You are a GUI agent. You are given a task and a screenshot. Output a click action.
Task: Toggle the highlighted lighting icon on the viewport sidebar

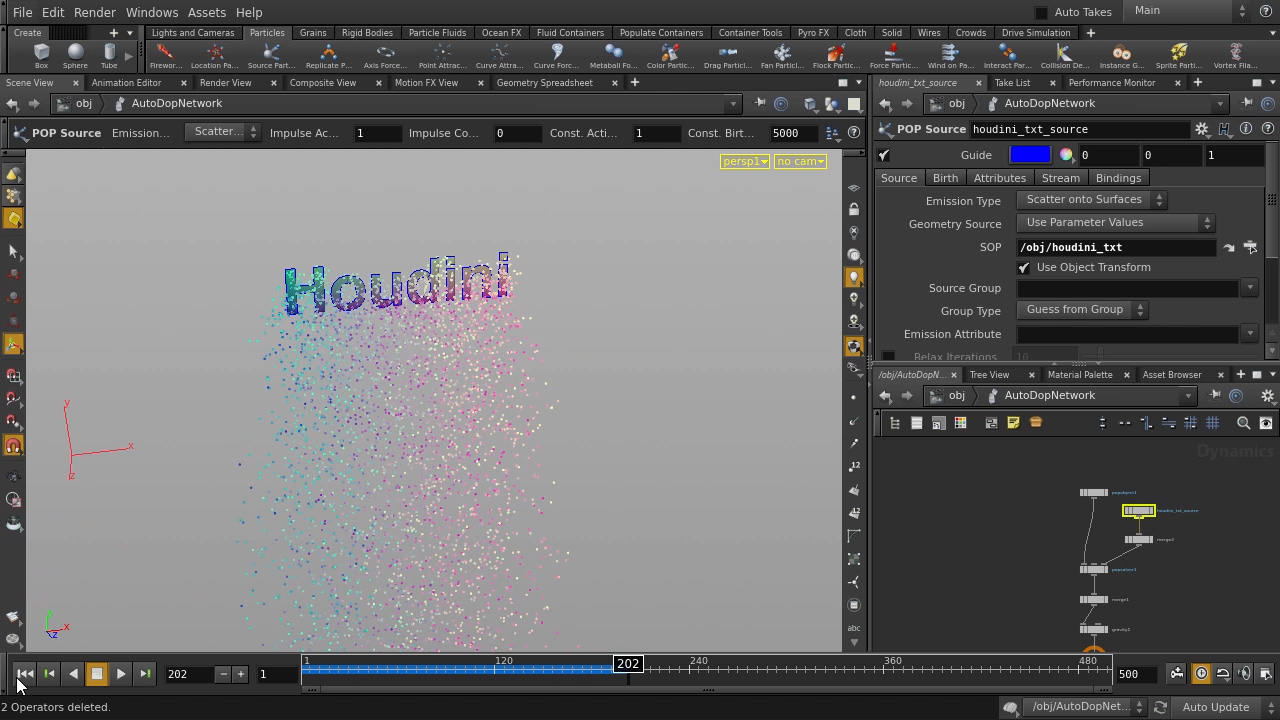pyautogui.click(x=853, y=275)
